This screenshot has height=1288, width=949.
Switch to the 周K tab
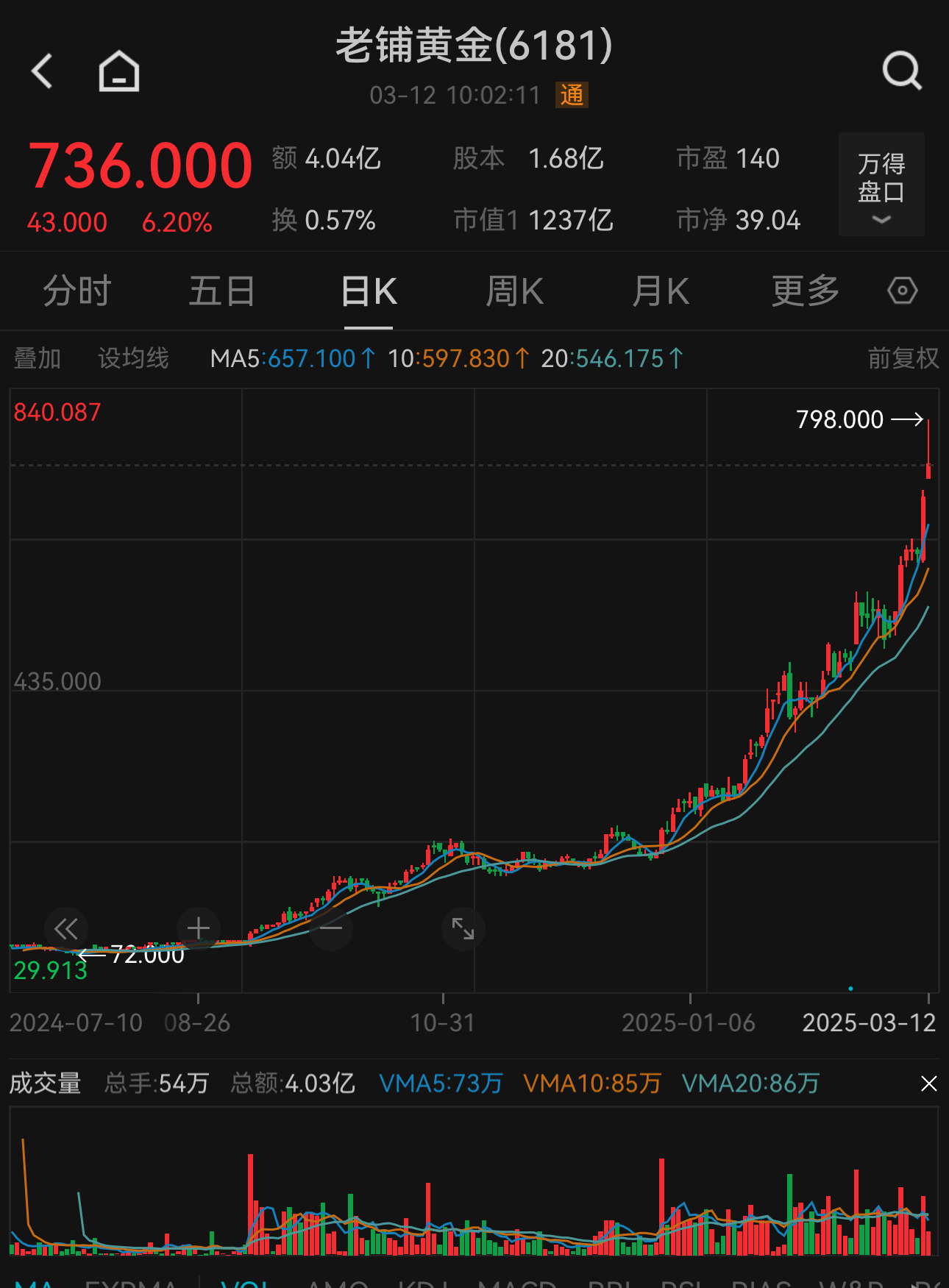pos(514,291)
